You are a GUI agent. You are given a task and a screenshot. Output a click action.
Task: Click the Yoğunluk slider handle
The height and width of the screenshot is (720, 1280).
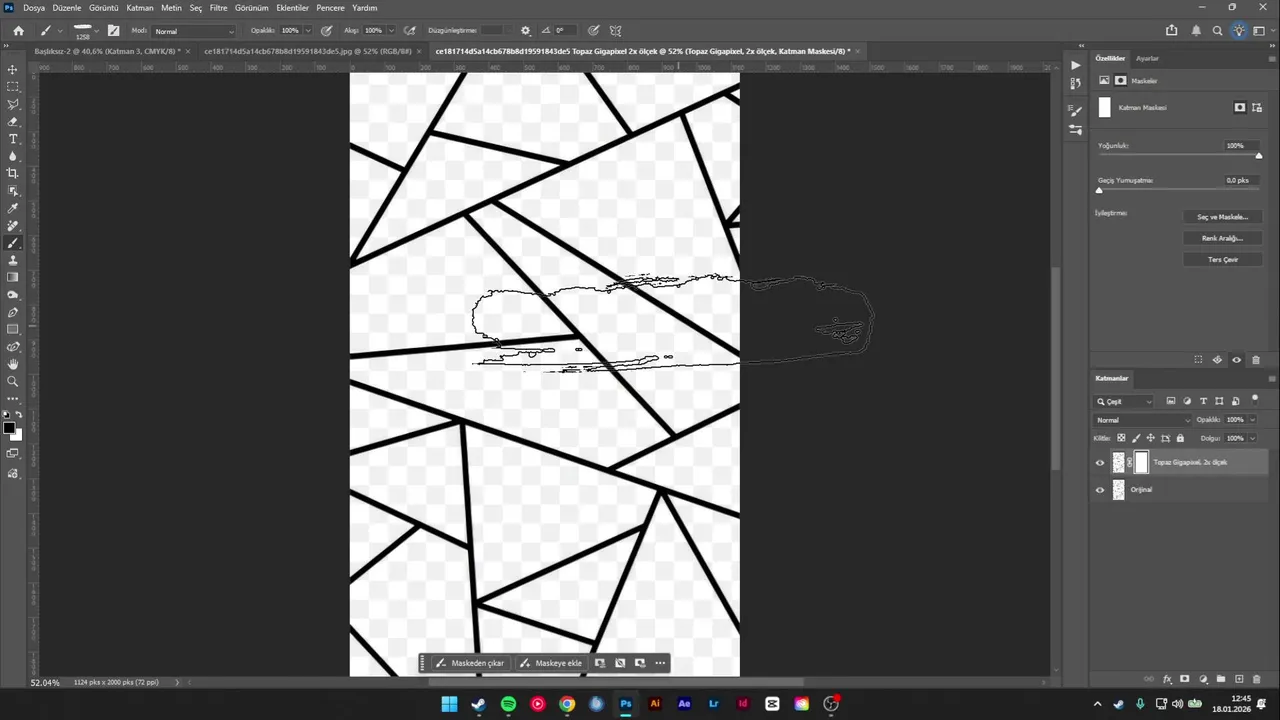pos(1259,156)
